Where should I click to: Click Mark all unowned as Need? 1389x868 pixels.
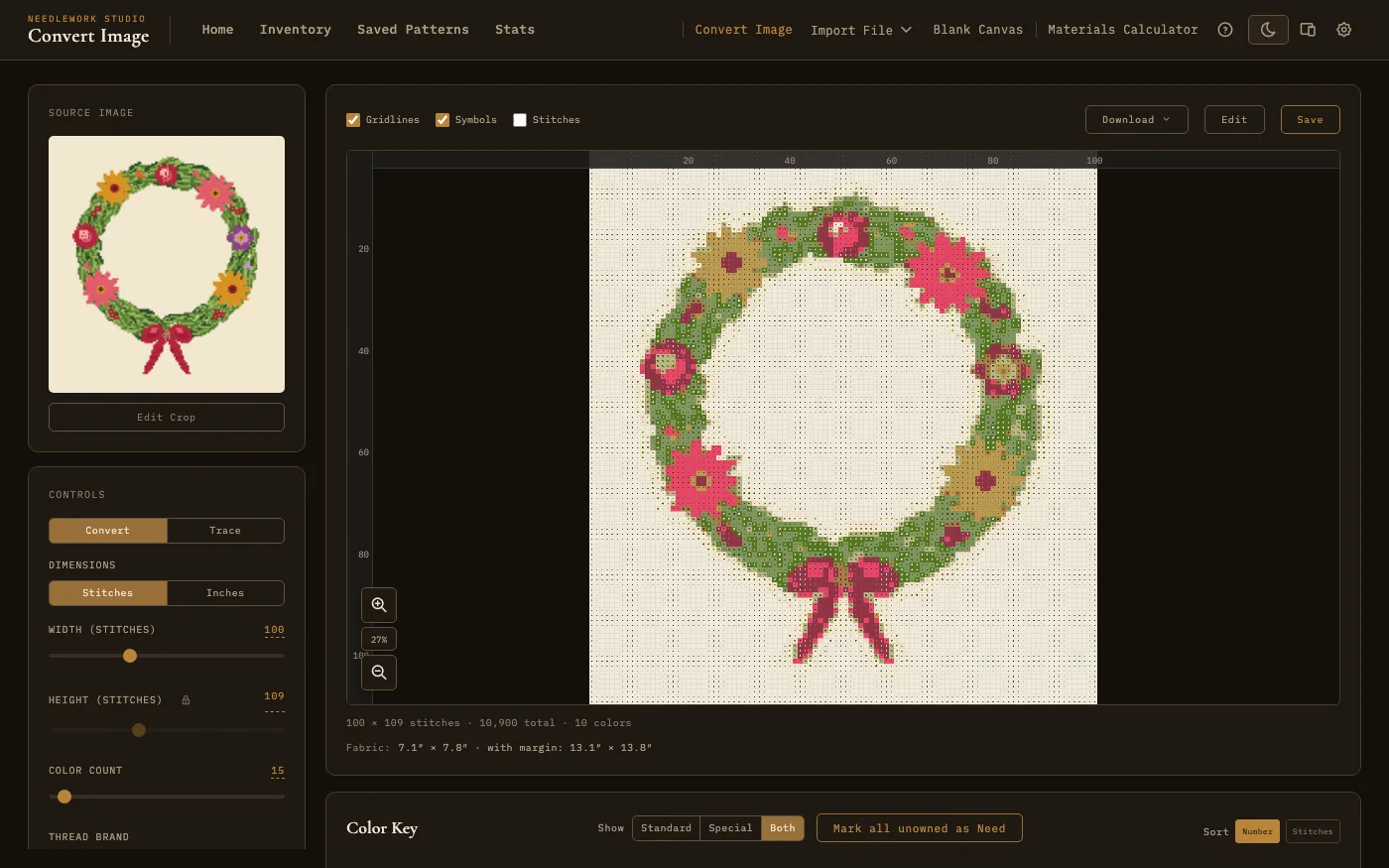920,828
